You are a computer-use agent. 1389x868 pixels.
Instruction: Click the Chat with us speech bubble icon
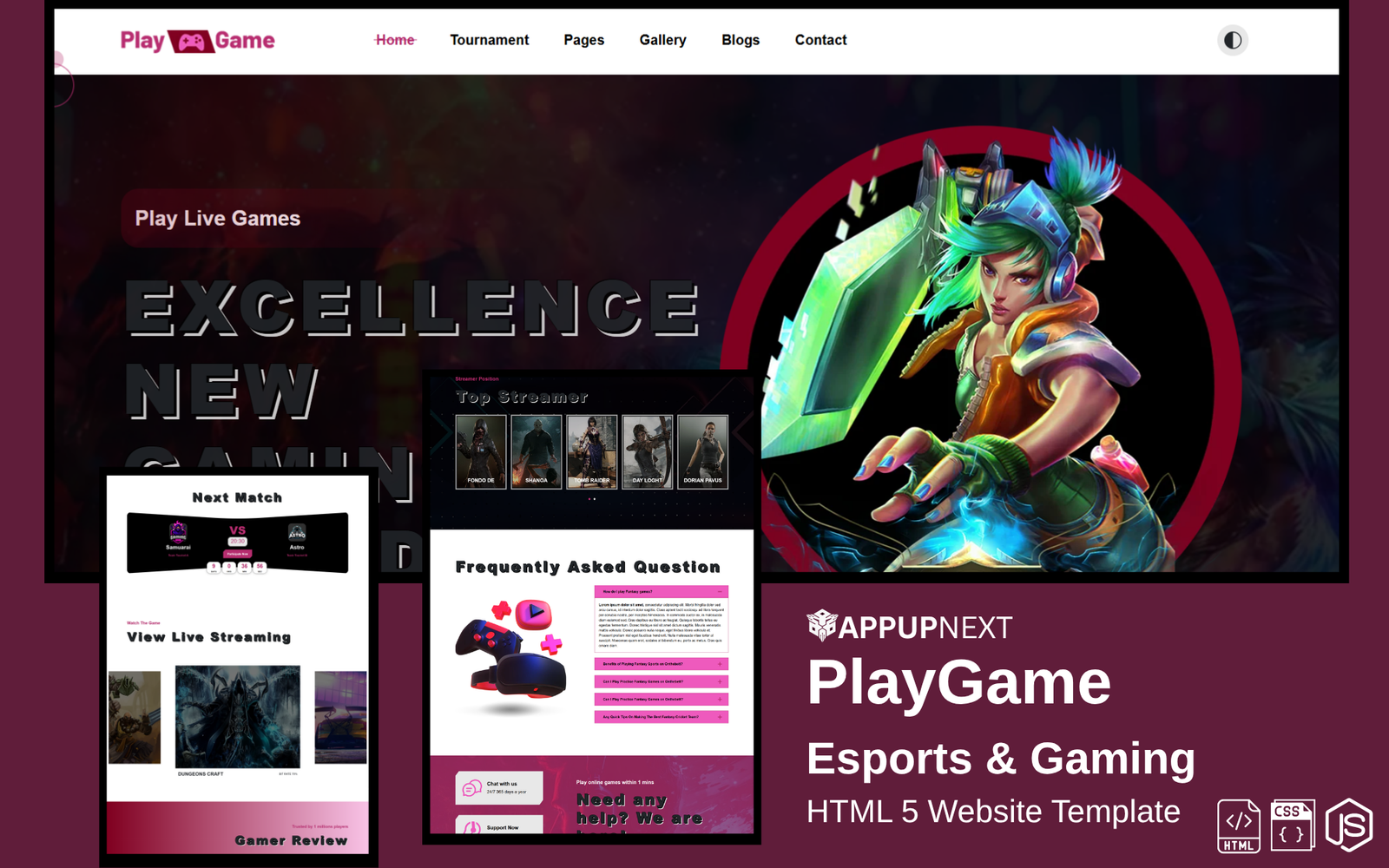[x=472, y=788]
